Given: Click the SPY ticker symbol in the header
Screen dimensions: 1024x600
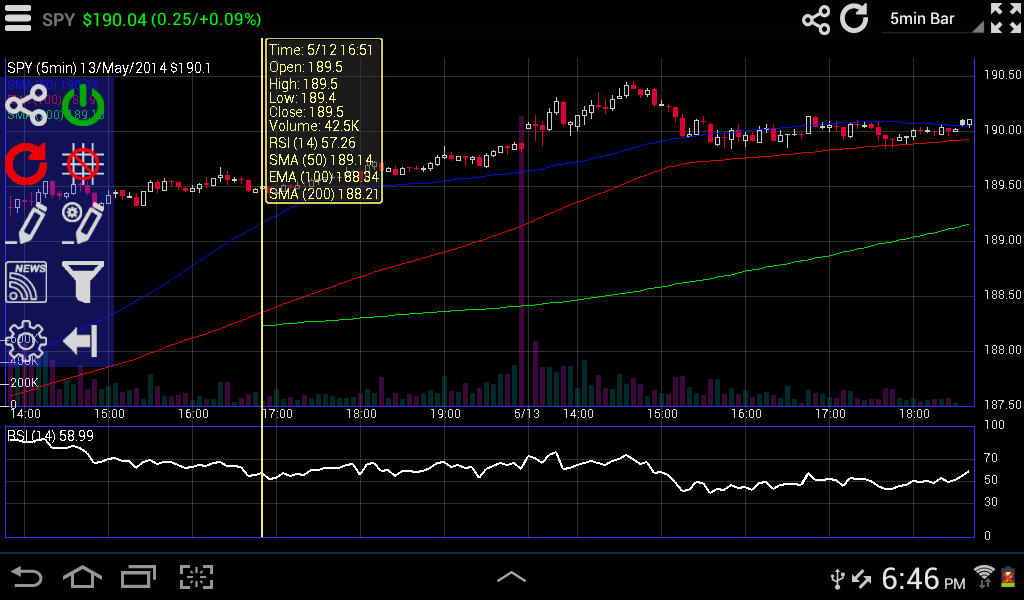Looking at the screenshot, I should click(59, 20).
